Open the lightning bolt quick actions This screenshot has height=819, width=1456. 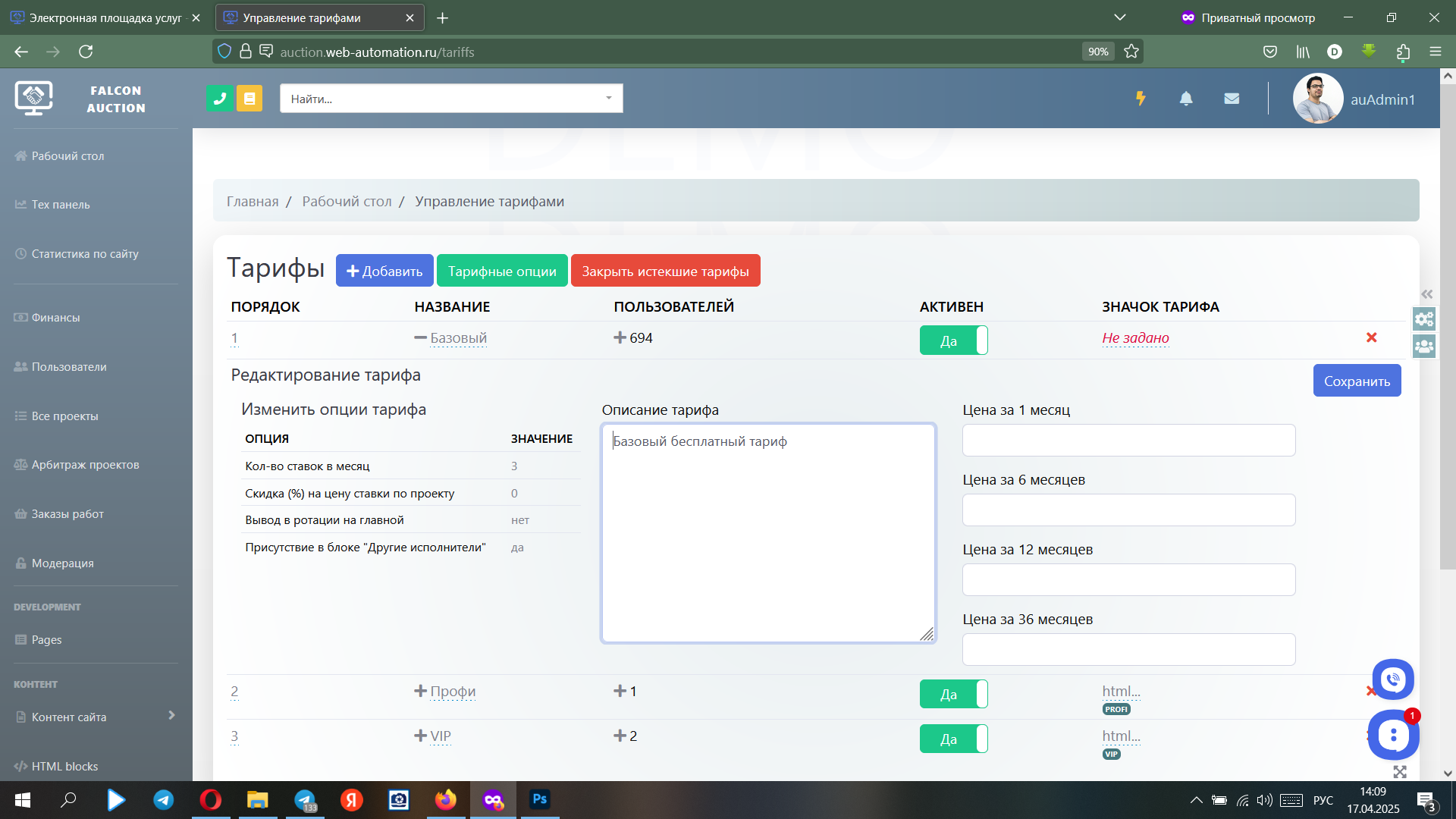(1140, 99)
